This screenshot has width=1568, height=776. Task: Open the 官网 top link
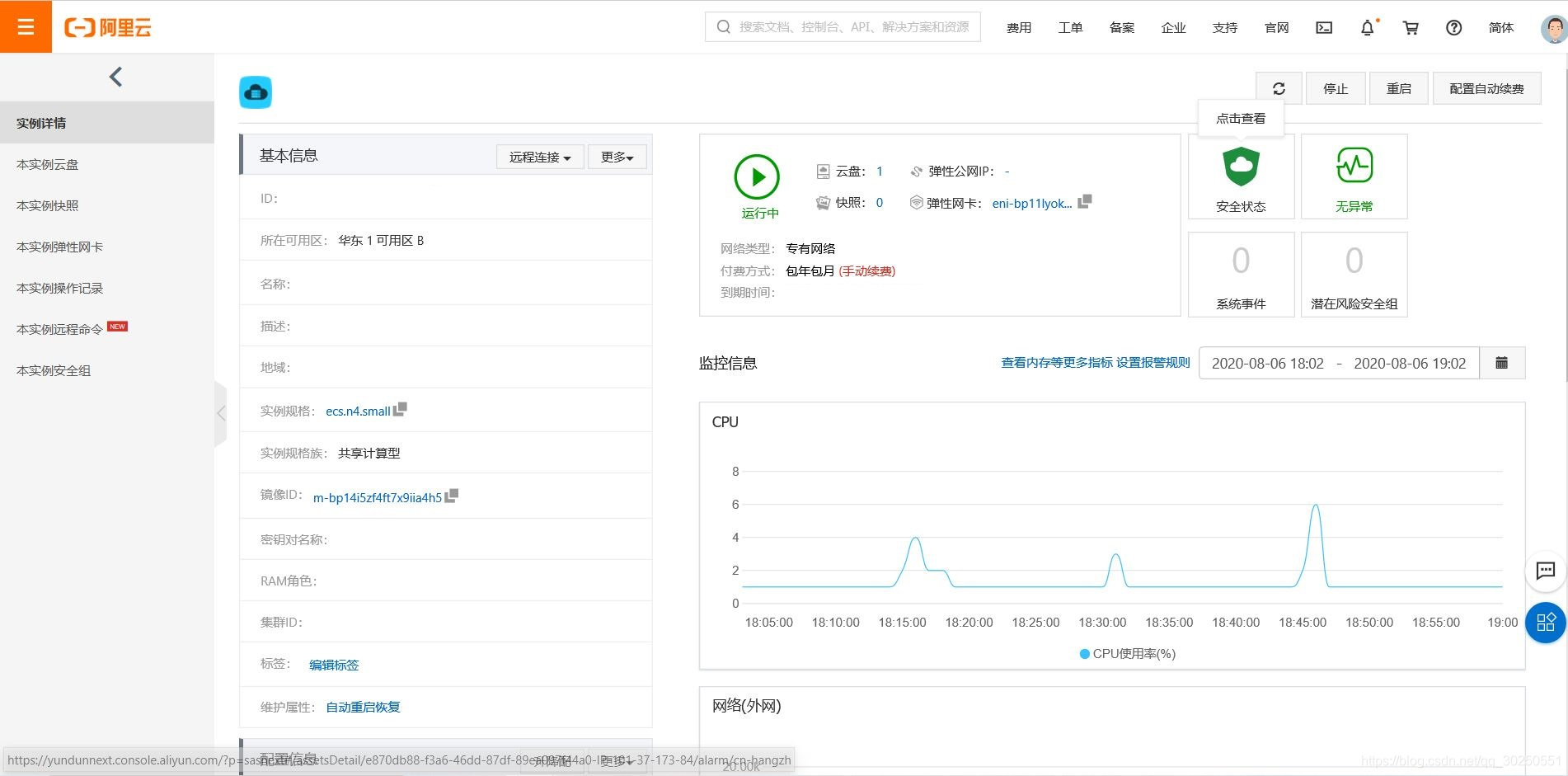click(x=1276, y=27)
